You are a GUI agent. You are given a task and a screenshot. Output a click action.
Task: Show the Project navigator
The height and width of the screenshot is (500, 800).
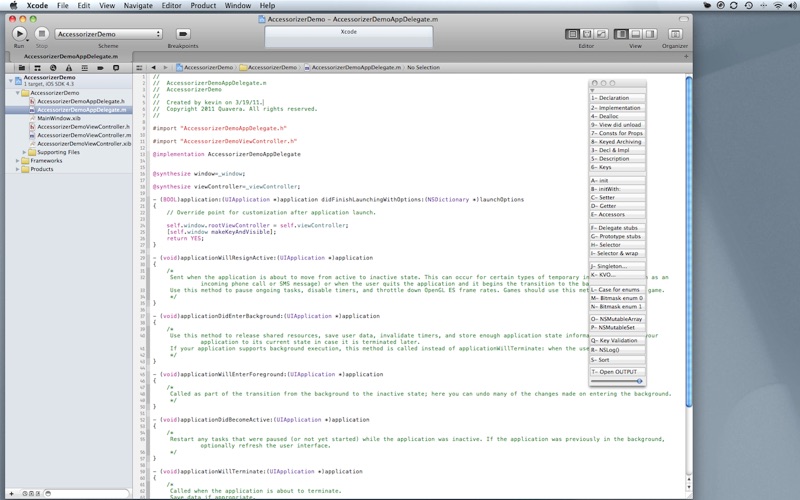21,67
